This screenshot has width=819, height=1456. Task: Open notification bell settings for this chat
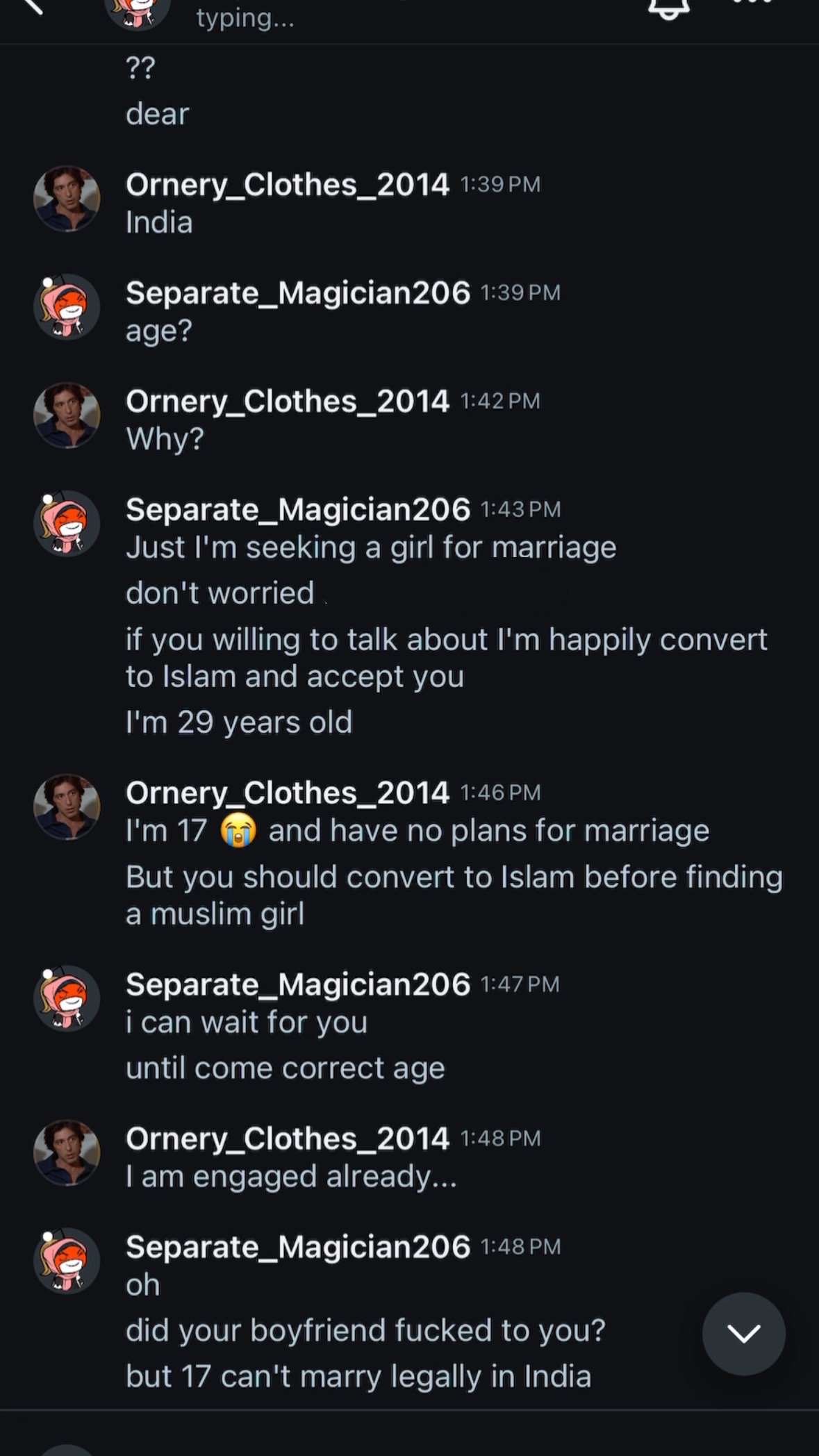coord(668,7)
